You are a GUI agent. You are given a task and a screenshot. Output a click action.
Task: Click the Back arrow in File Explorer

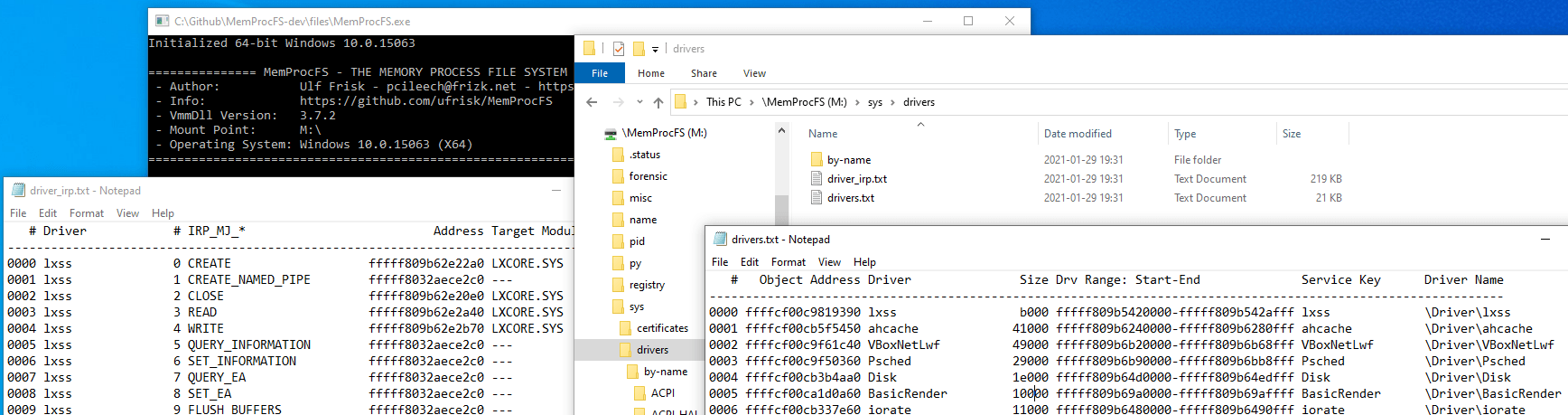pyautogui.click(x=592, y=102)
